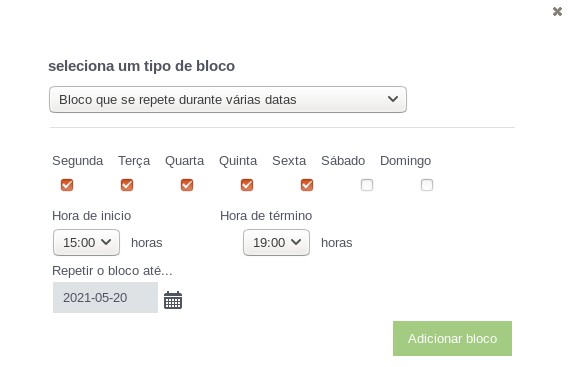Screen dimensions: 569x367
Task: Focus the 2021-05-20 date field
Action: coord(105,298)
